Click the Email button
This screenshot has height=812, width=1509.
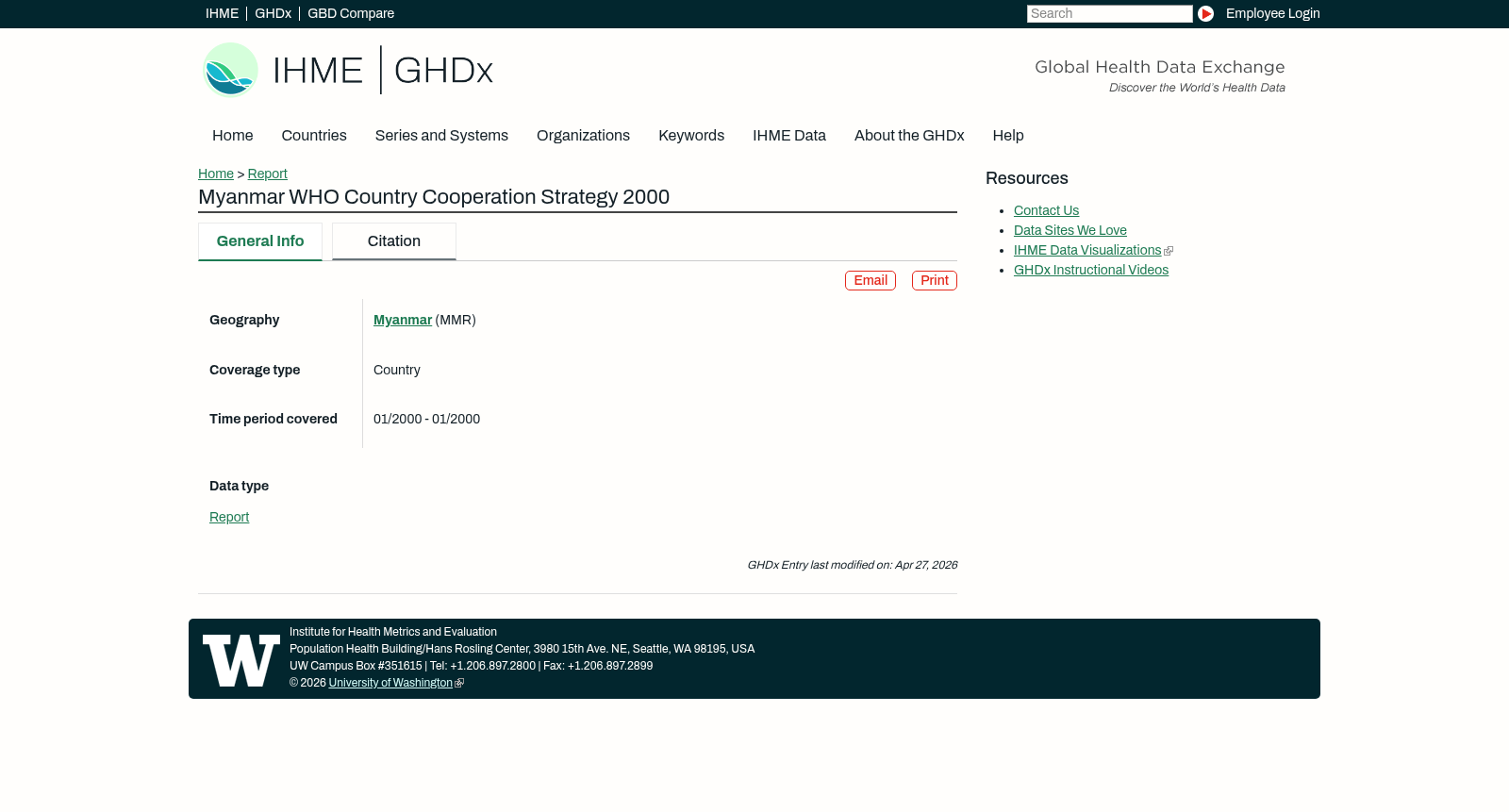coord(871,281)
